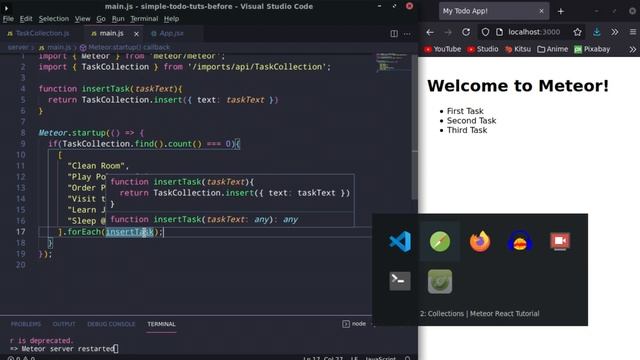The height and width of the screenshot is (360, 640).
Task: Click 'First Task' list item in browser
Action: (465, 111)
